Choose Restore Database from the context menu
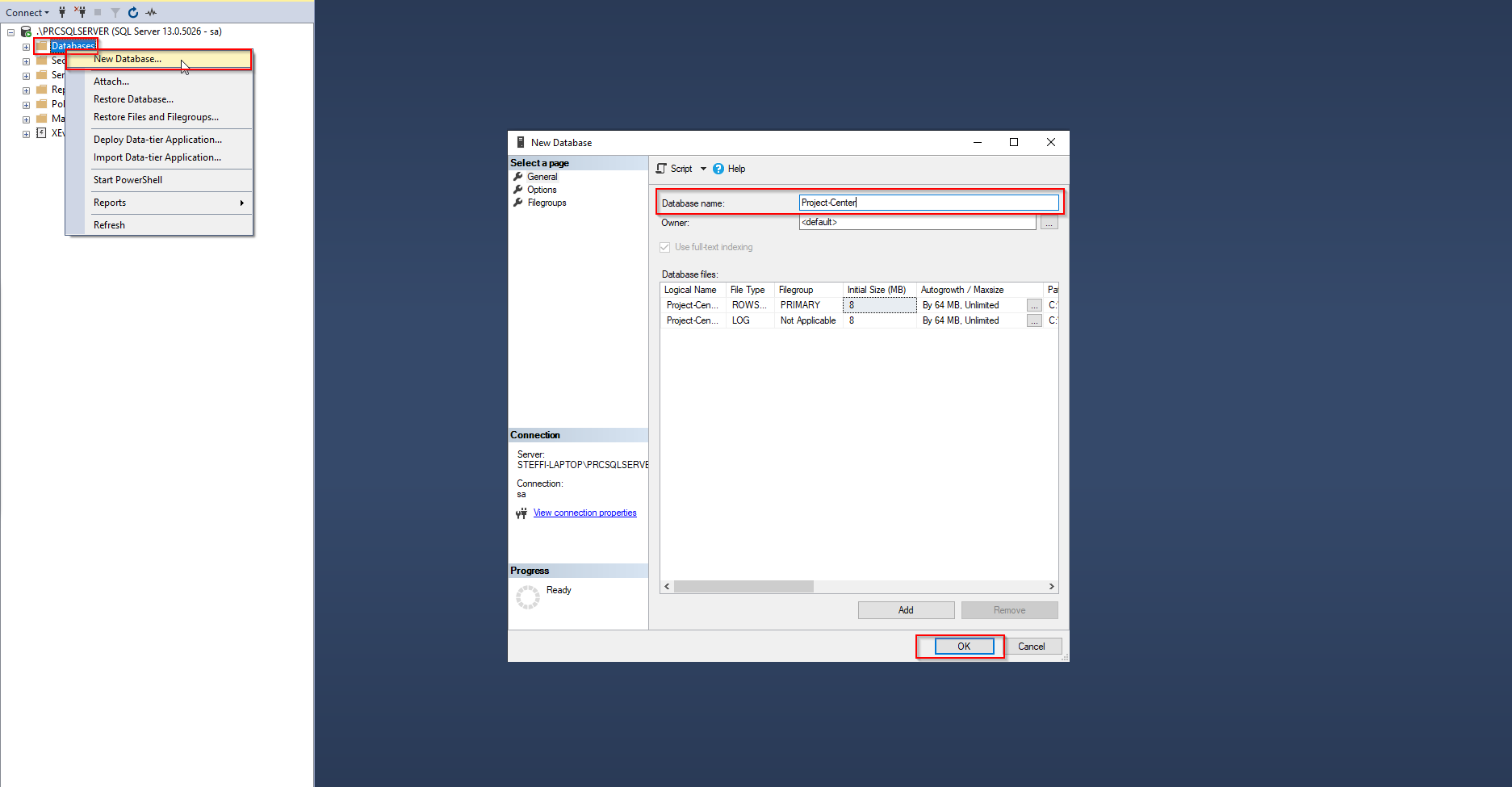 click(133, 99)
